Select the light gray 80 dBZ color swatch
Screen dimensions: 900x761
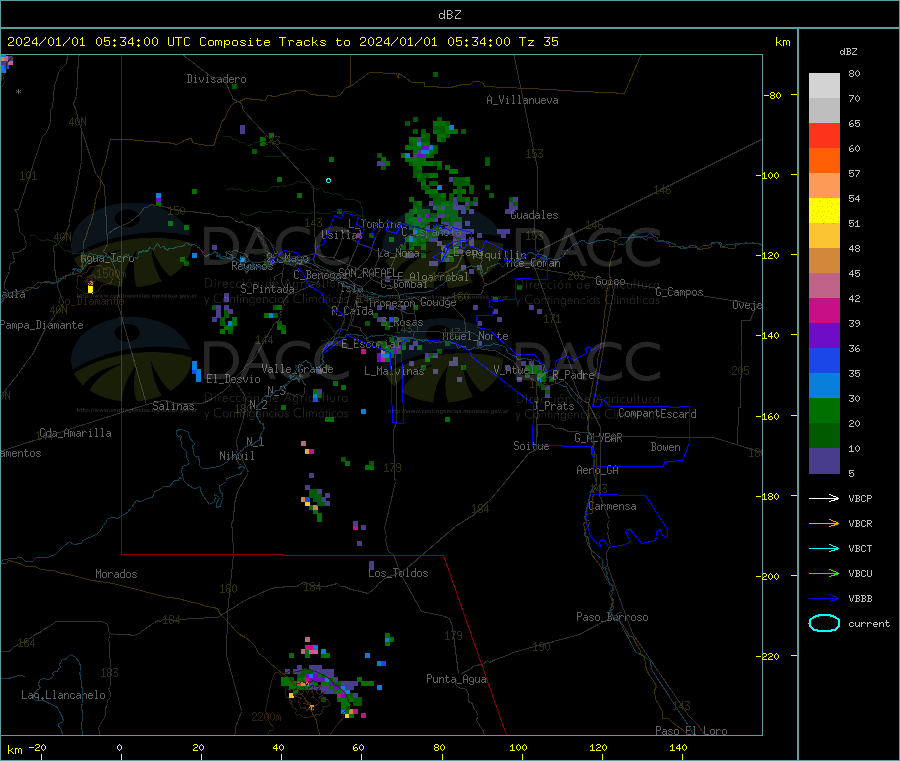click(824, 86)
